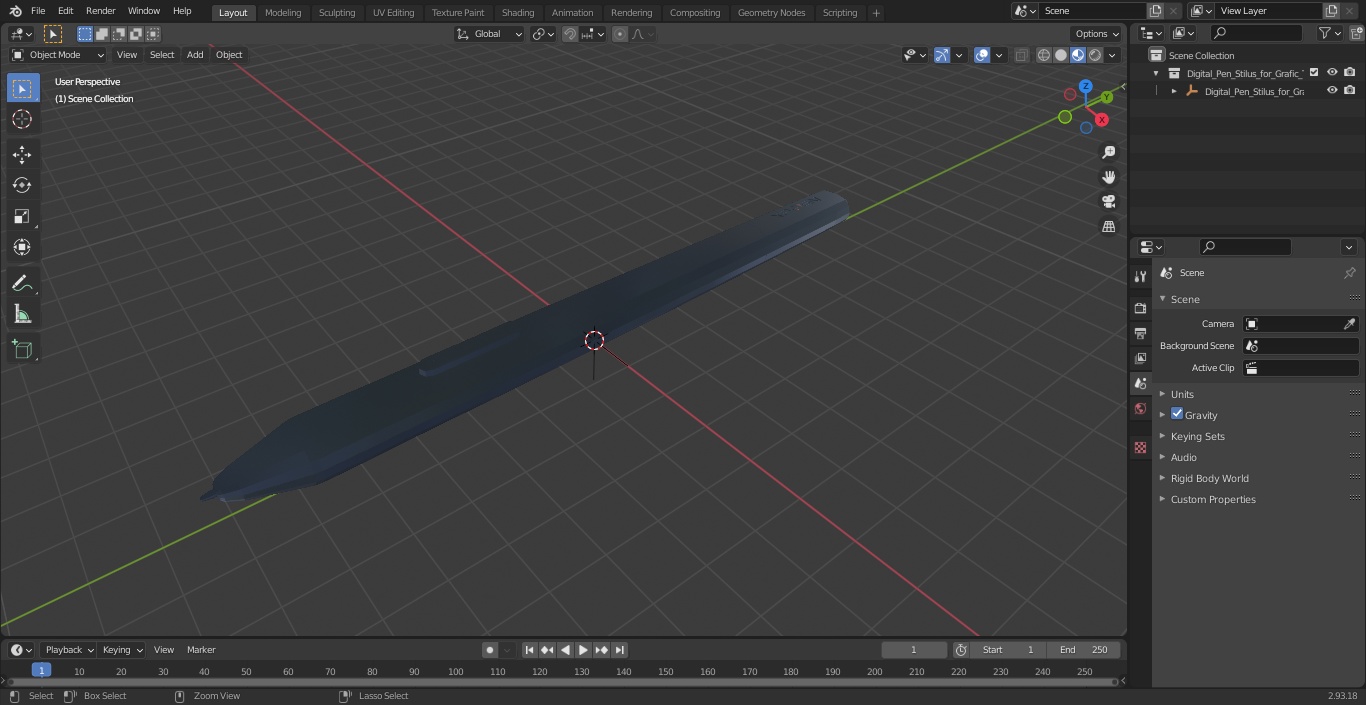Expand Digital_Pen_Stilus_for_Gr object tree
The image size is (1366, 705).
coord(1174,91)
